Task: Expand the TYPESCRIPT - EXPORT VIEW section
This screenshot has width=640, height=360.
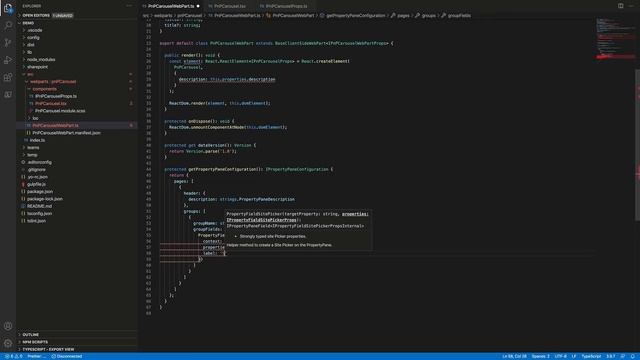Action: [48, 349]
